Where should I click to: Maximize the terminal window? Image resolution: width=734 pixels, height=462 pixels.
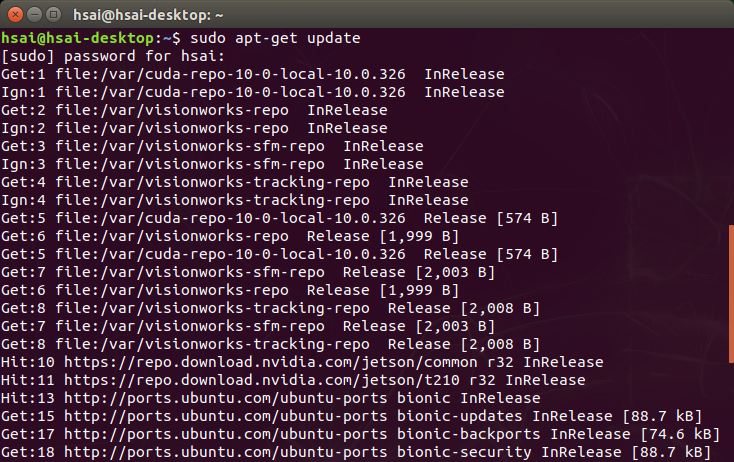(54, 15)
